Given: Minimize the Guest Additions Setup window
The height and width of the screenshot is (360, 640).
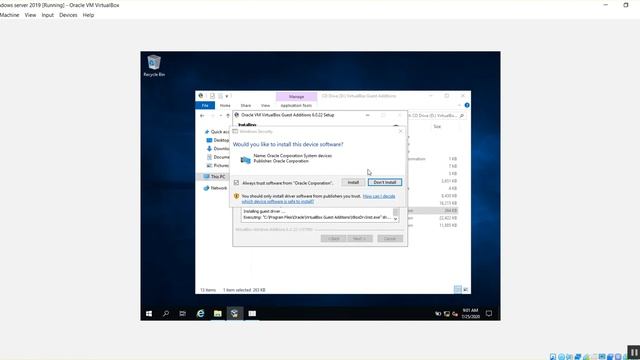Looking at the screenshot, I should pos(367,115).
